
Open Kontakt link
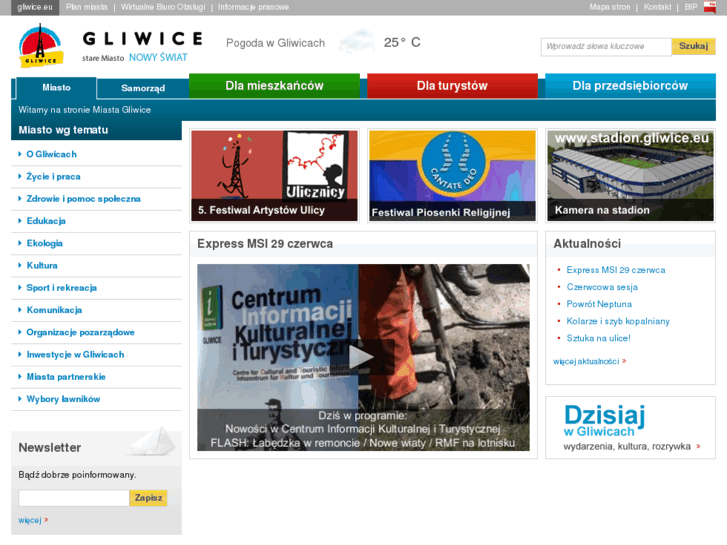(657, 7)
